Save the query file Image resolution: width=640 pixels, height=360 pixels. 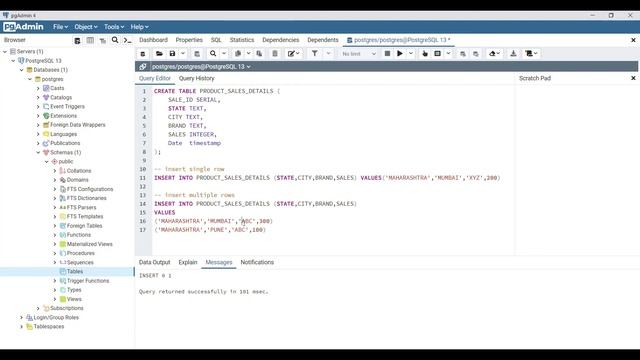(x=172, y=53)
